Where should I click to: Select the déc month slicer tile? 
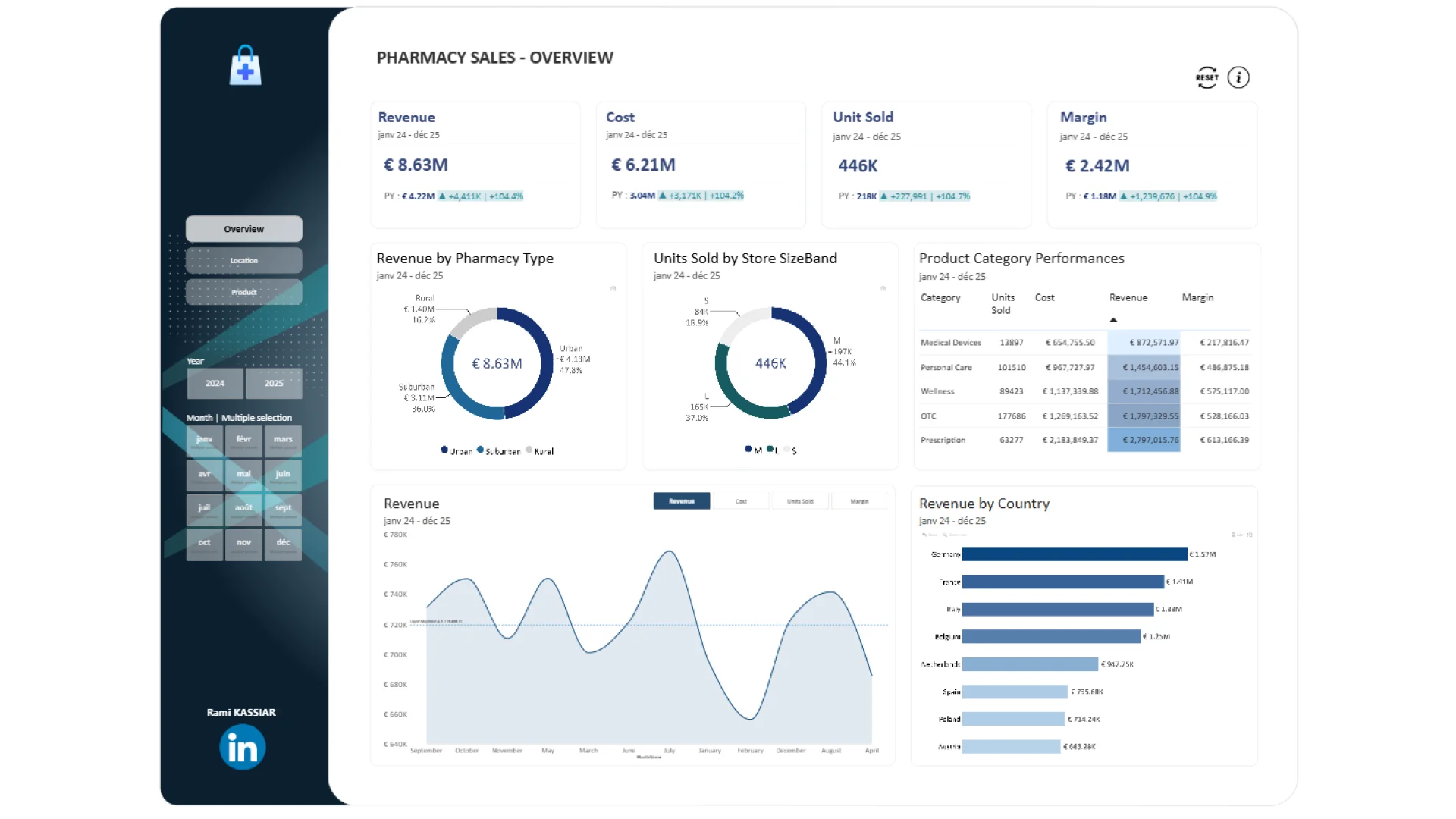tap(283, 543)
